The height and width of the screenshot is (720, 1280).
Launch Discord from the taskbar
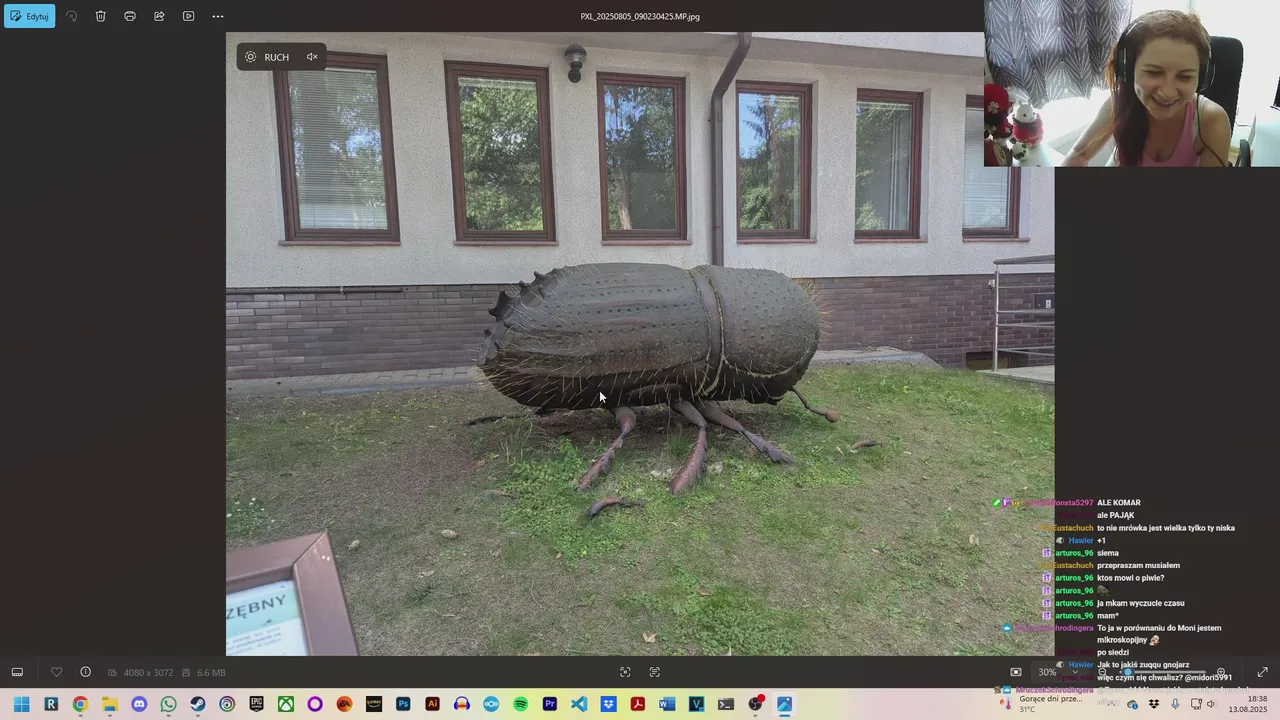coord(139,704)
